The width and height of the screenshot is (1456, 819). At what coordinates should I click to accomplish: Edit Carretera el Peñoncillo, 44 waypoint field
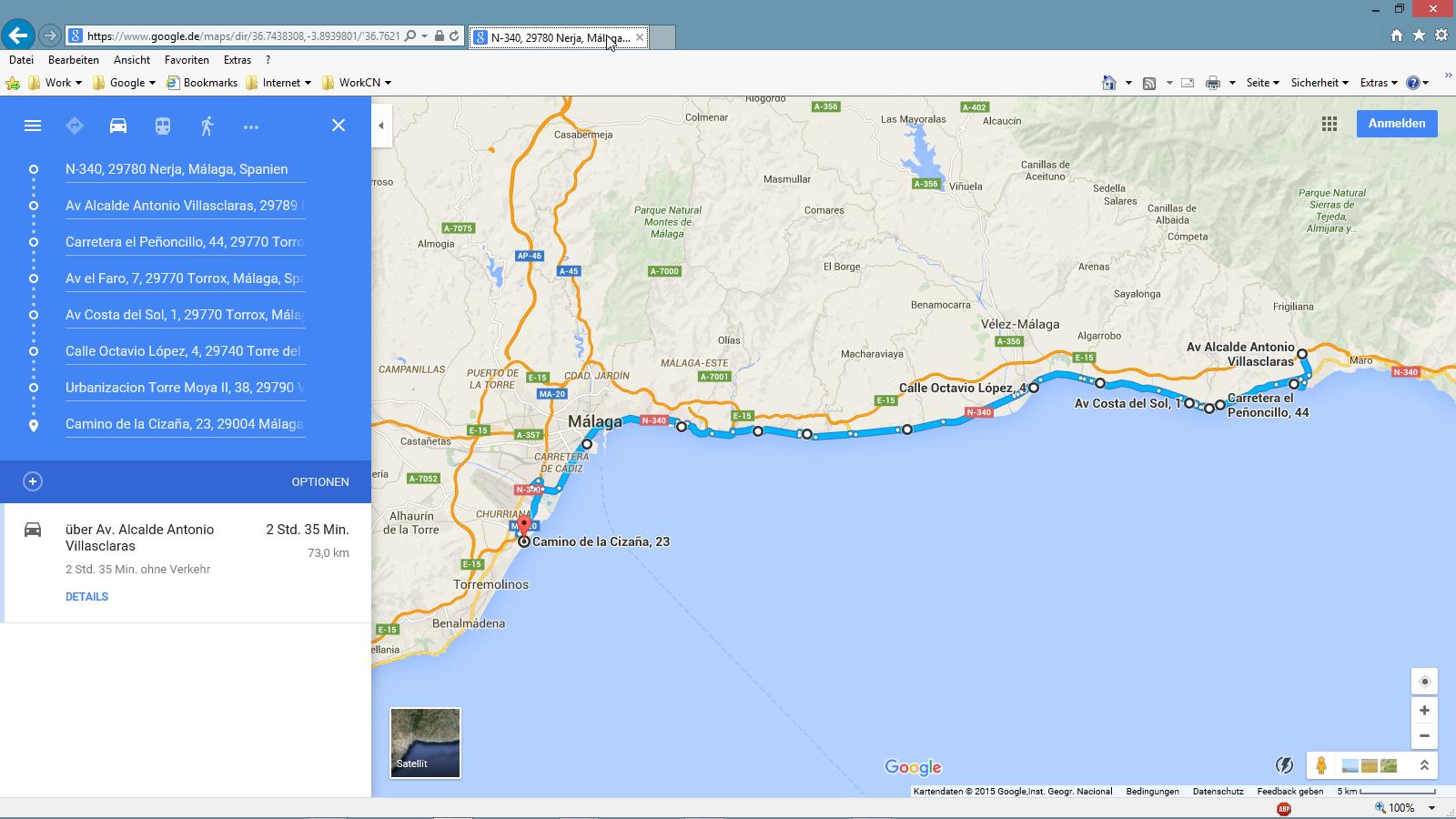coord(185,242)
